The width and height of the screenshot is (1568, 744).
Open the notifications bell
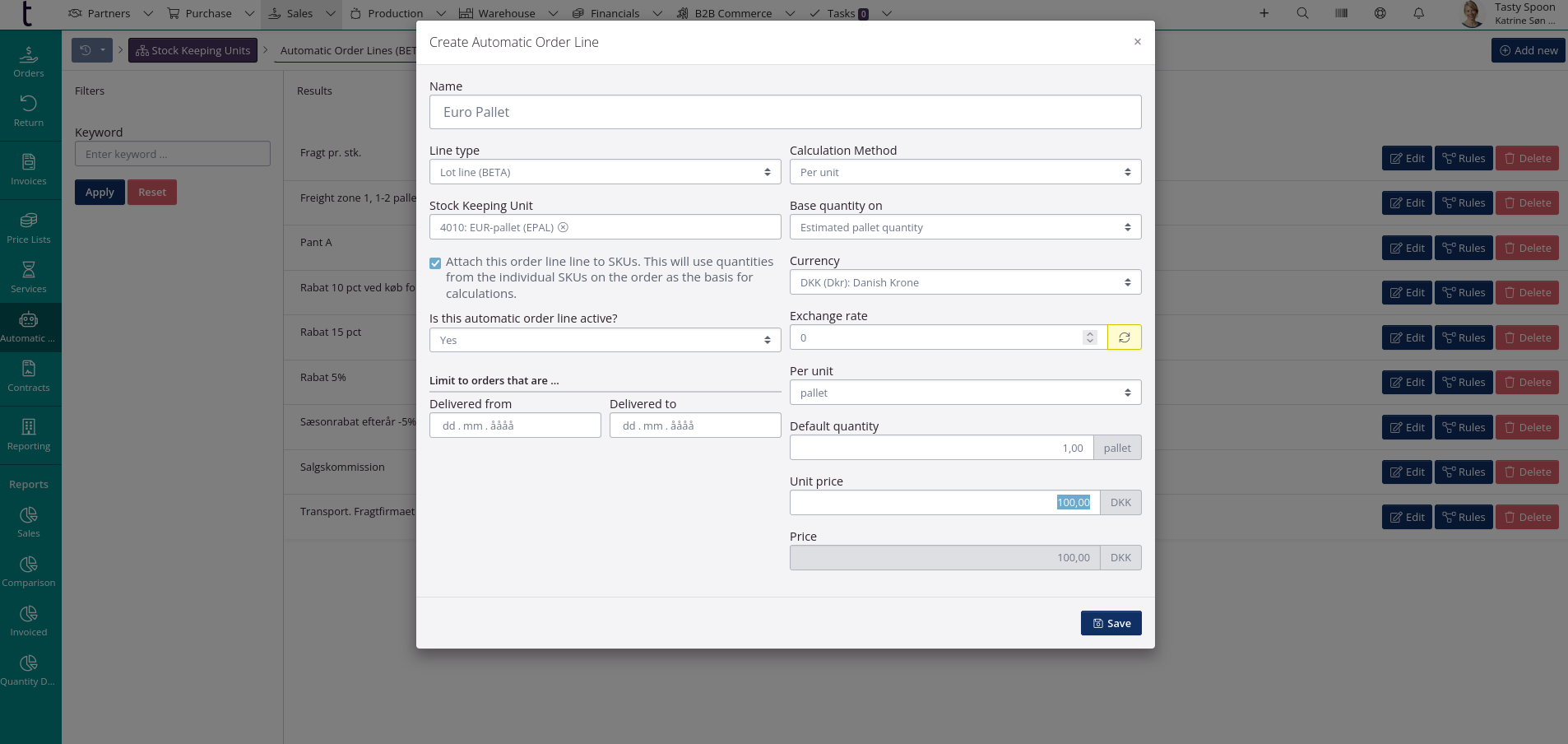[x=1418, y=13]
